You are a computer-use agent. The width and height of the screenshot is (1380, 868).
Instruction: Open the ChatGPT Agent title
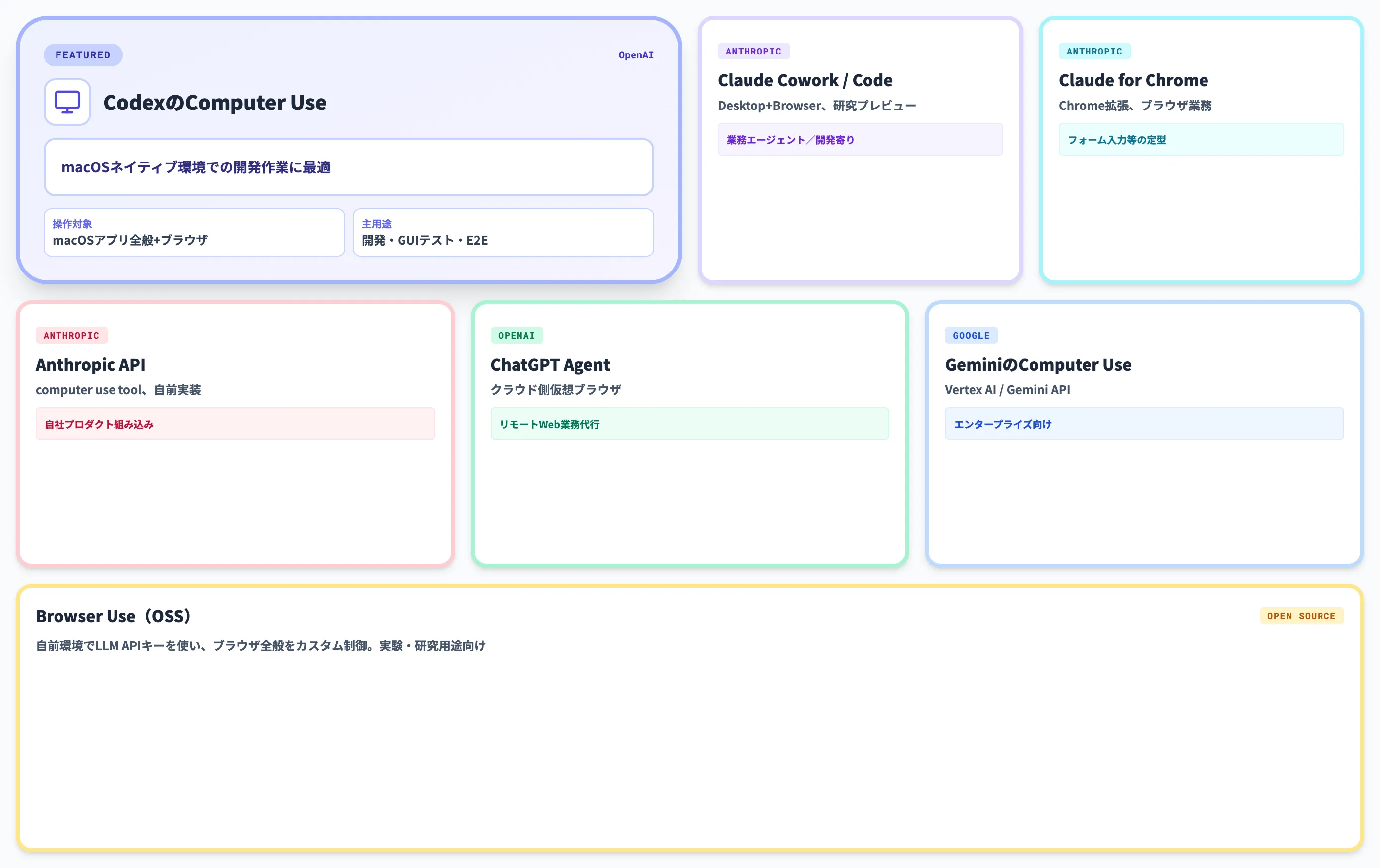pyautogui.click(x=550, y=364)
